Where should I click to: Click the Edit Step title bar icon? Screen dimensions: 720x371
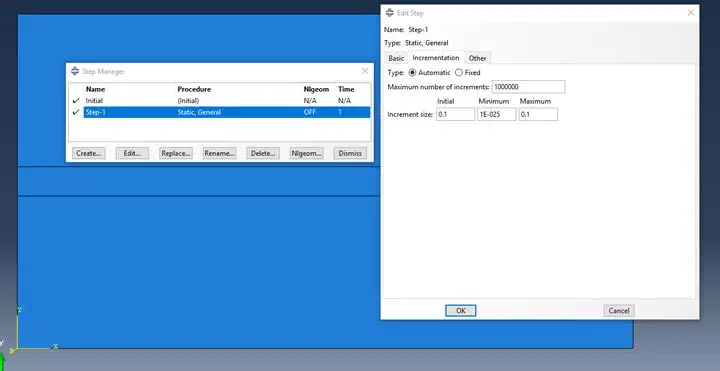point(390,13)
